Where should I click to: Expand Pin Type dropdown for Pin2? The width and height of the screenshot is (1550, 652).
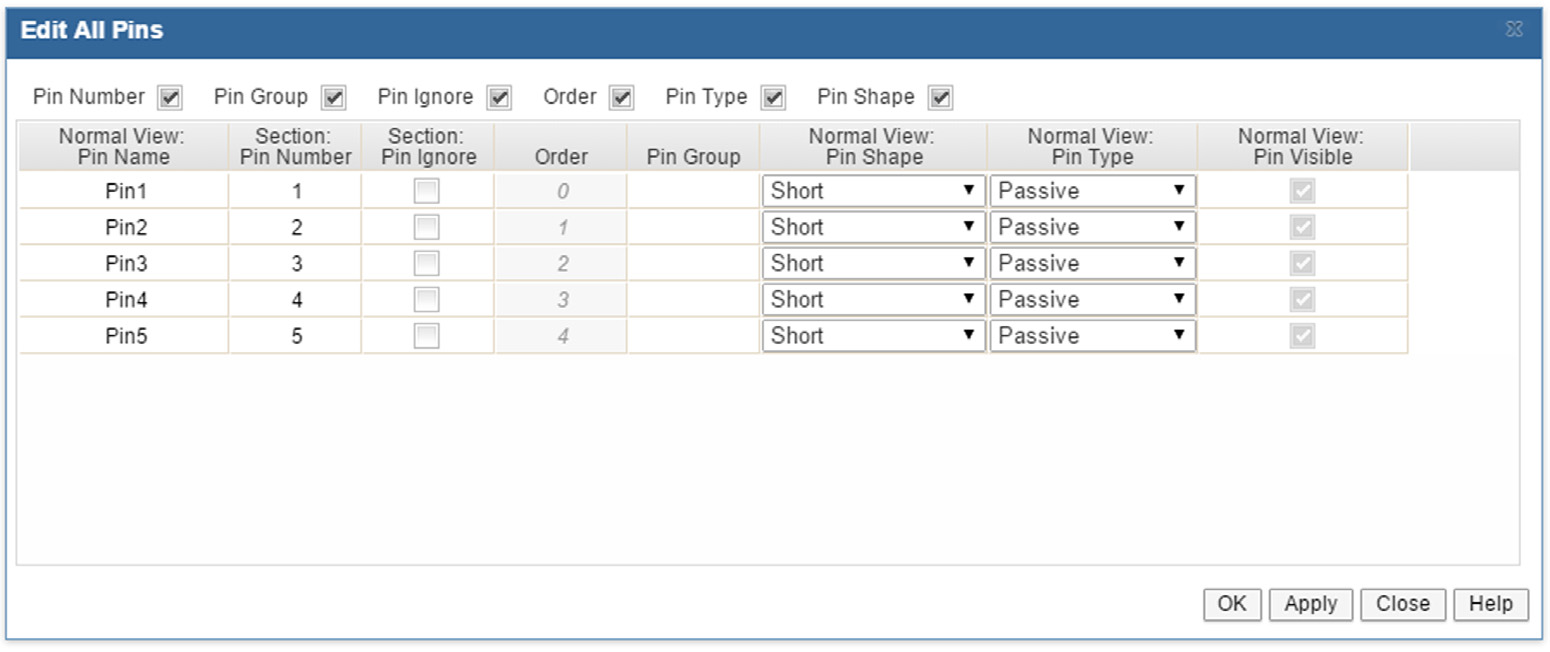(x=1092, y=228)
